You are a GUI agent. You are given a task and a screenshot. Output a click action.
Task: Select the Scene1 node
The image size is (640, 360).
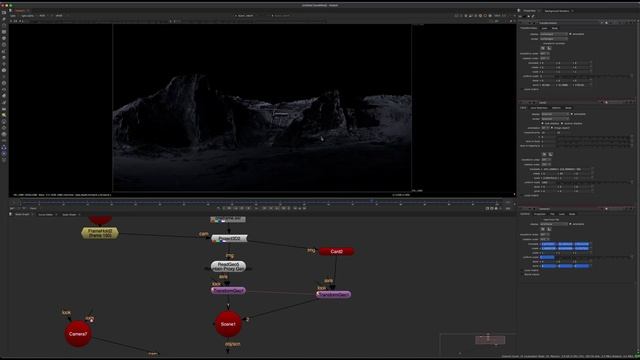coord(228,324)
